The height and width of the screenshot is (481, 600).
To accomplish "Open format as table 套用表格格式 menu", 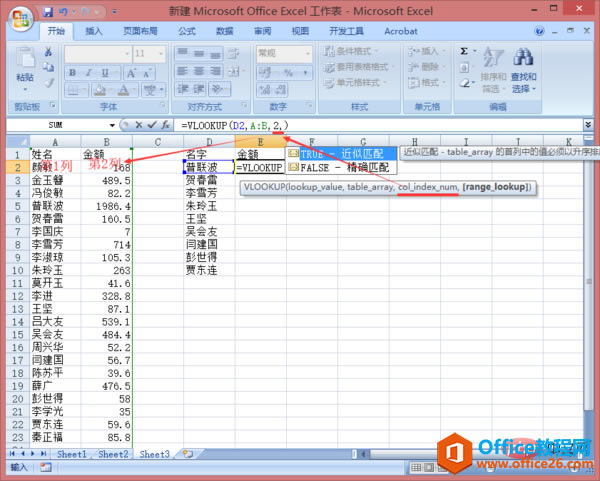I will pyautogui.click(x=359, y=67).
